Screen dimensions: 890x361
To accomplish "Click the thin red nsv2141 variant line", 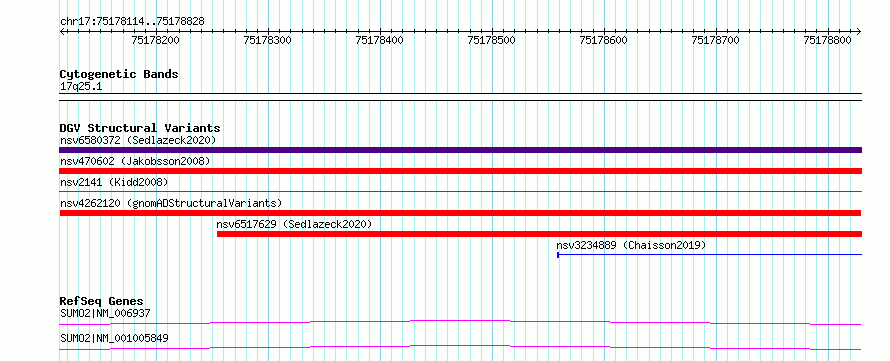I will [x=460, y=192].
